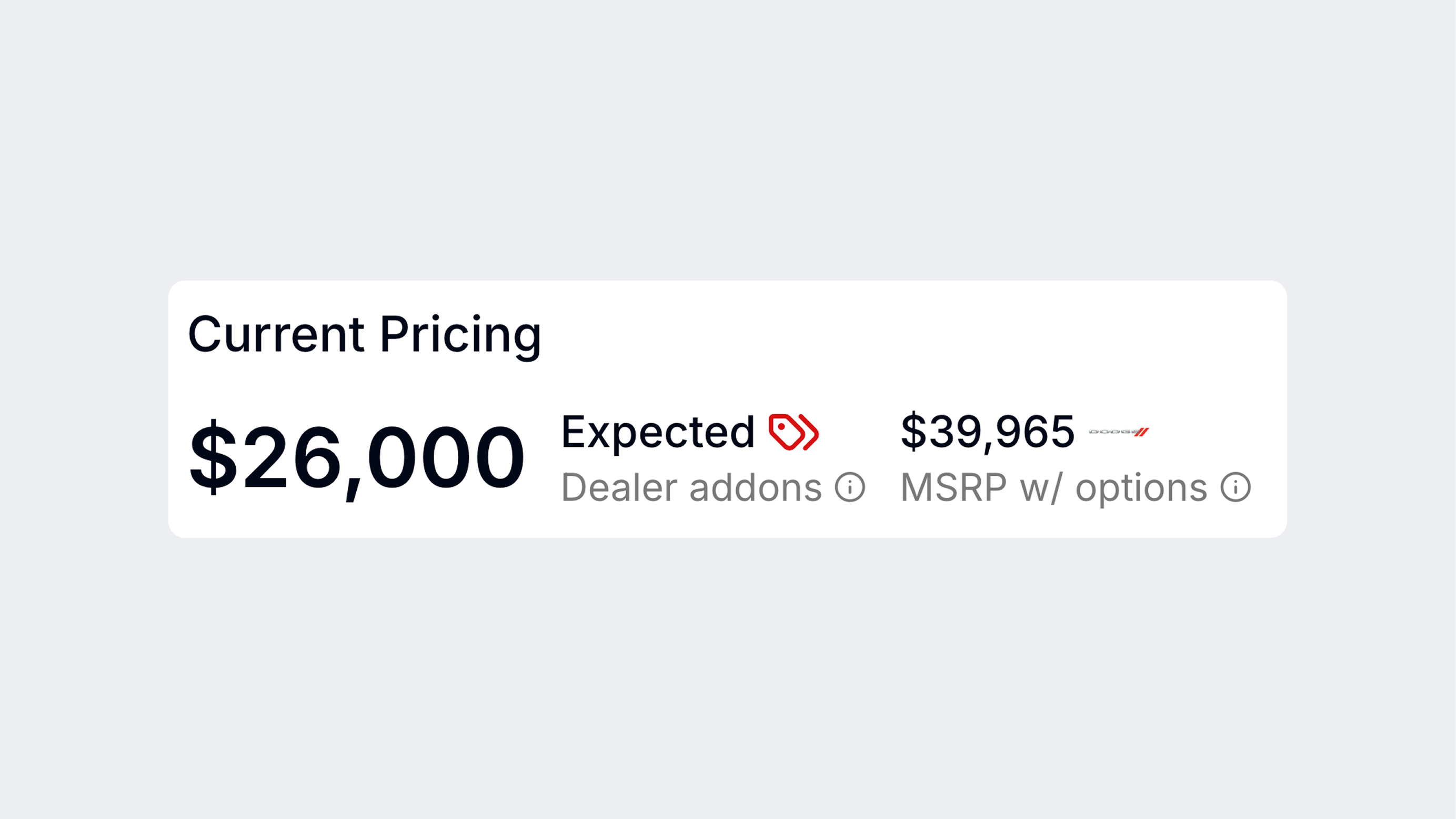1456x819 pixels.
Task: Click the $39,965 MSRP value
Action: (x=988, y=432)
